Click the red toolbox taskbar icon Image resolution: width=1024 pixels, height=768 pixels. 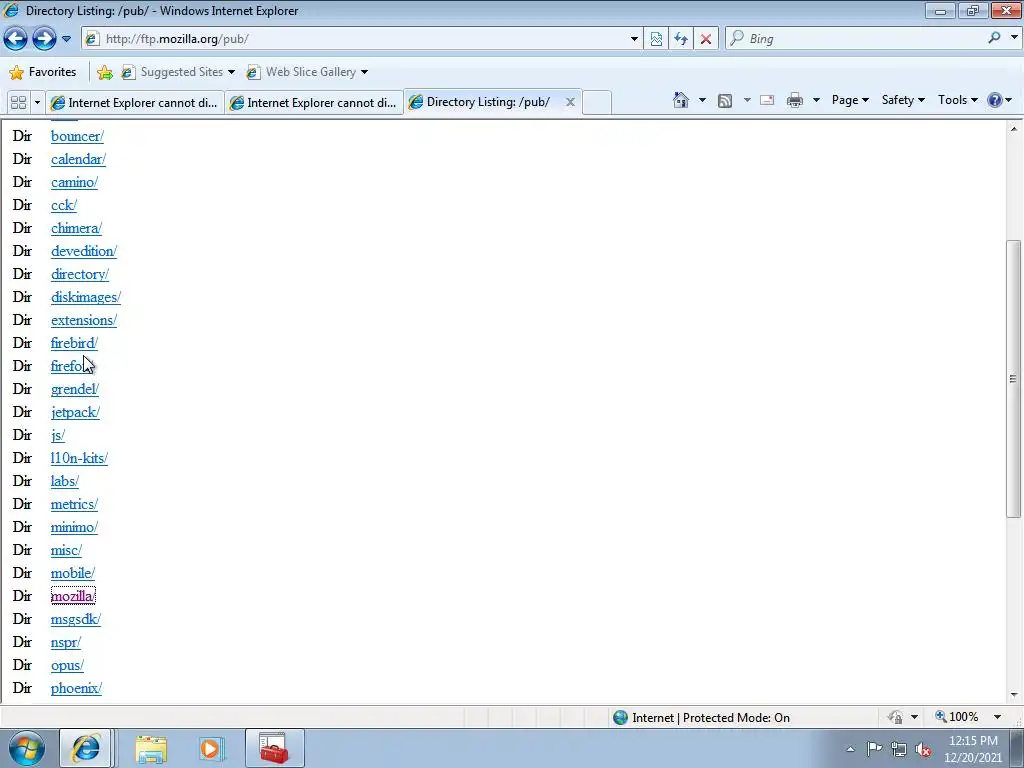pyautogui.click(x=274, y=748)
